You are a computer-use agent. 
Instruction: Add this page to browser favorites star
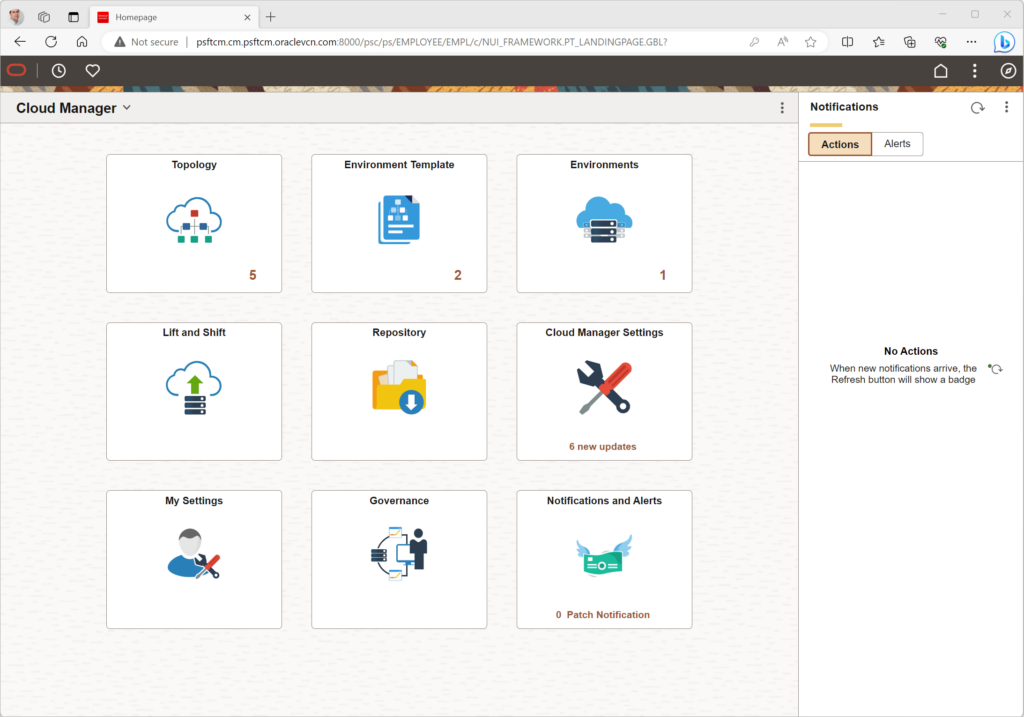click(x=810, y=42)
